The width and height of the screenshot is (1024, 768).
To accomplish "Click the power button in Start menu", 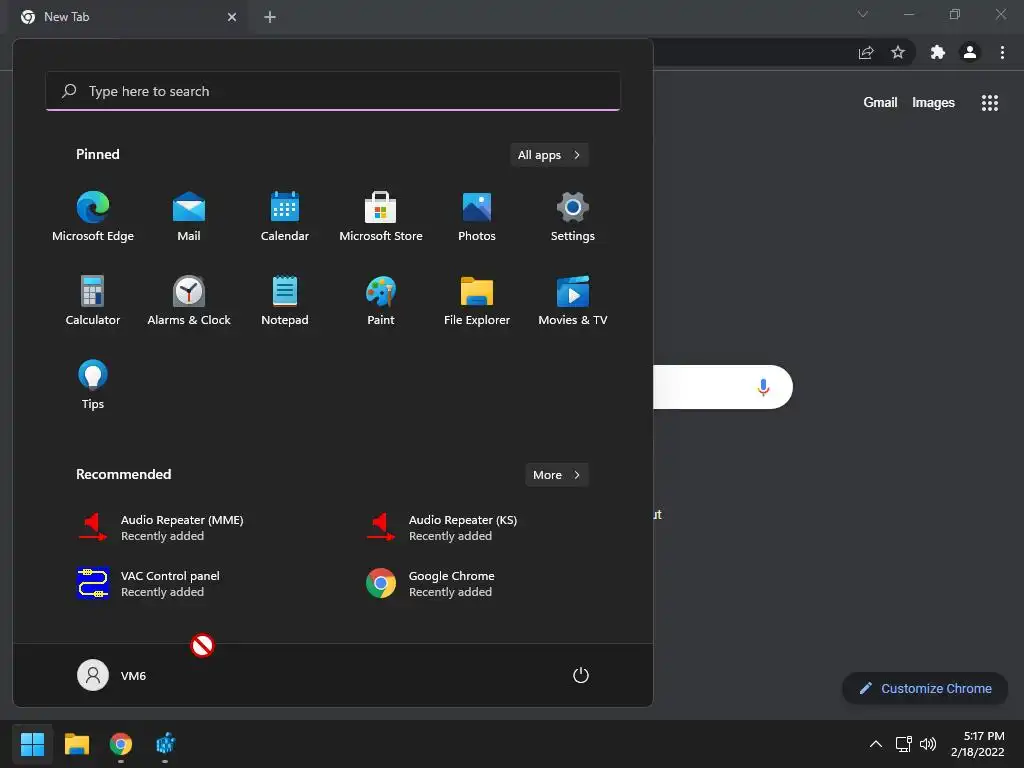I will pos(581,675).
